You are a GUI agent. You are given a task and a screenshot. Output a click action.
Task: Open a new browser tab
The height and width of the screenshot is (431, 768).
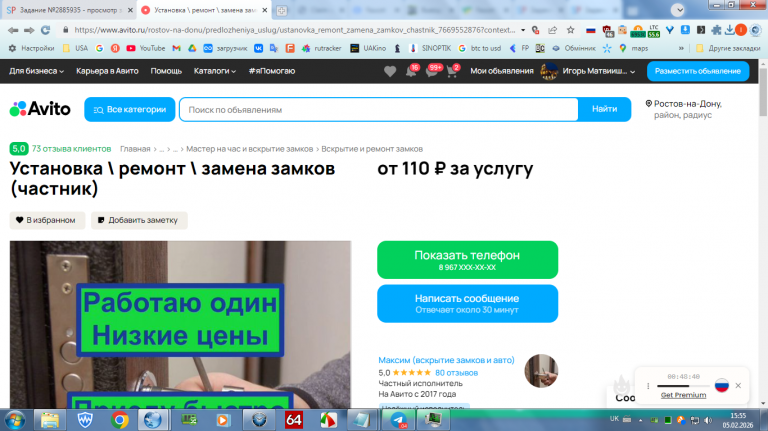click(x=282, y=10)
